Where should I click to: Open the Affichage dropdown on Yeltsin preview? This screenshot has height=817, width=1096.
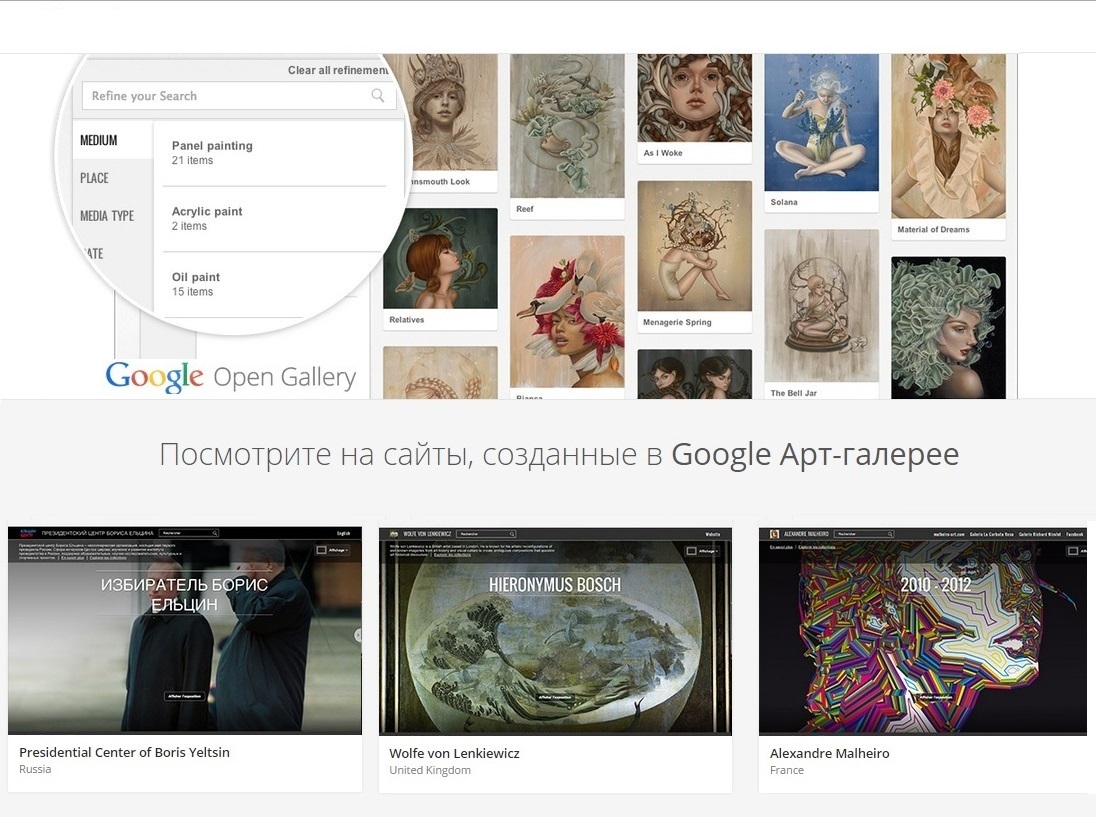click(x=333, y=550)
